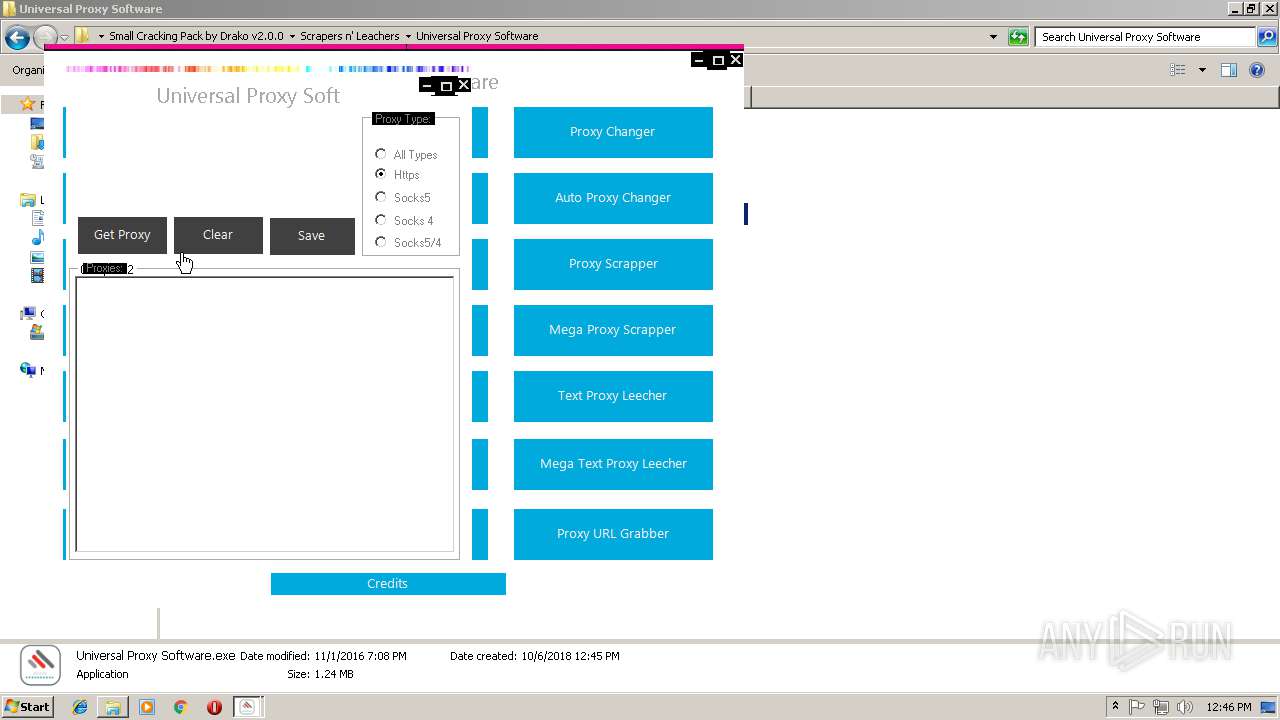Click the Videos library filmstrip icon in the sidebar

coord(37,275)
